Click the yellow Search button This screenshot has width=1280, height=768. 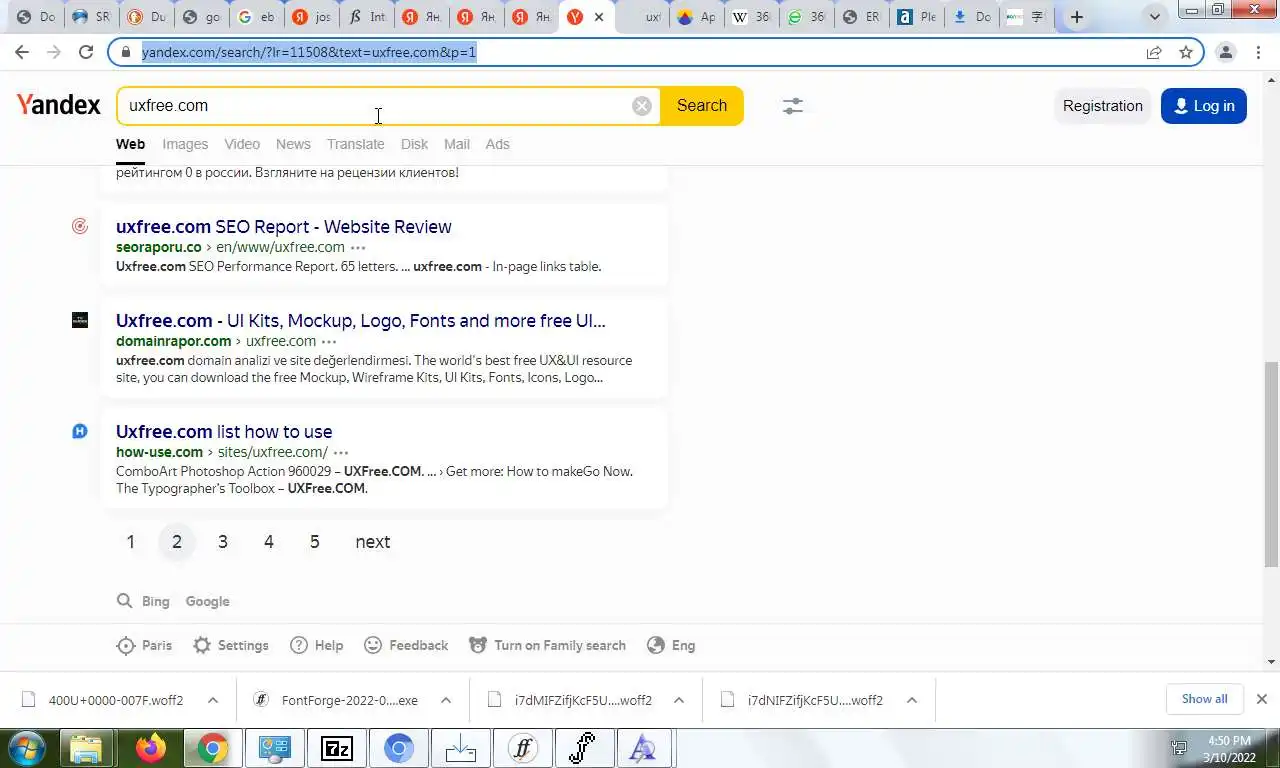coord(702,106)
